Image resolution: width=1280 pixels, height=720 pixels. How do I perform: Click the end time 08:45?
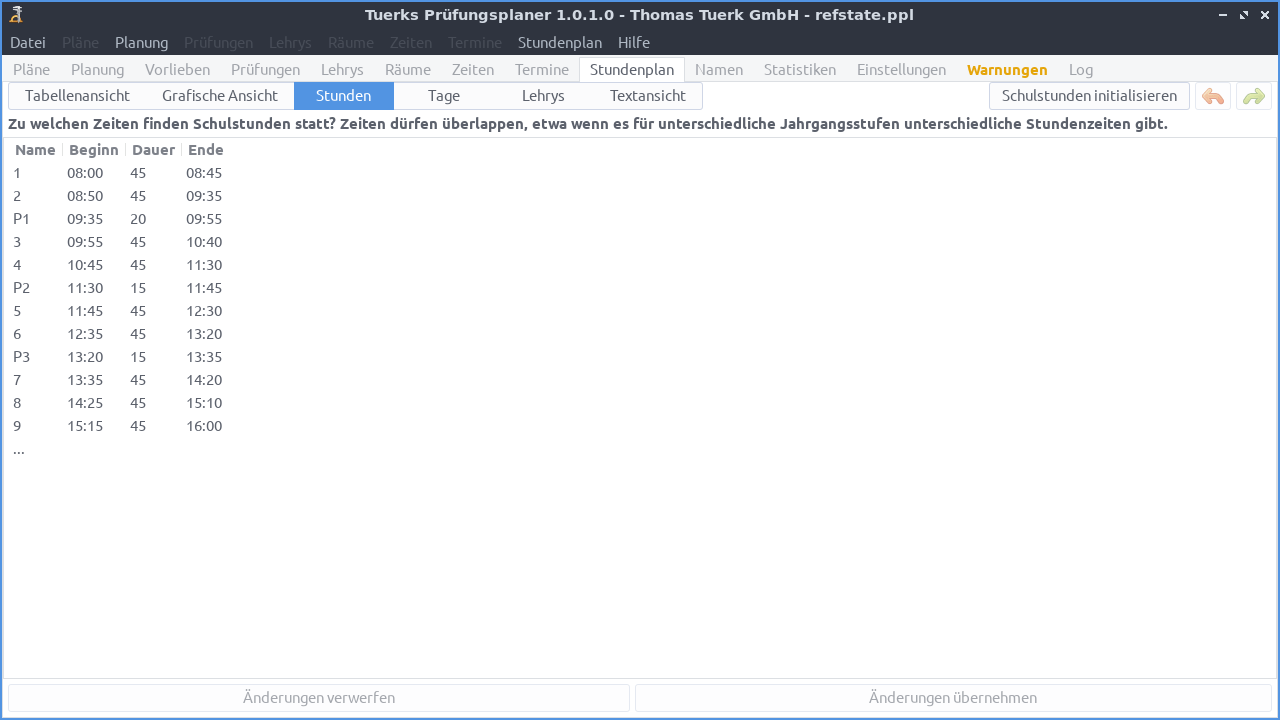[x=204, y=173]
